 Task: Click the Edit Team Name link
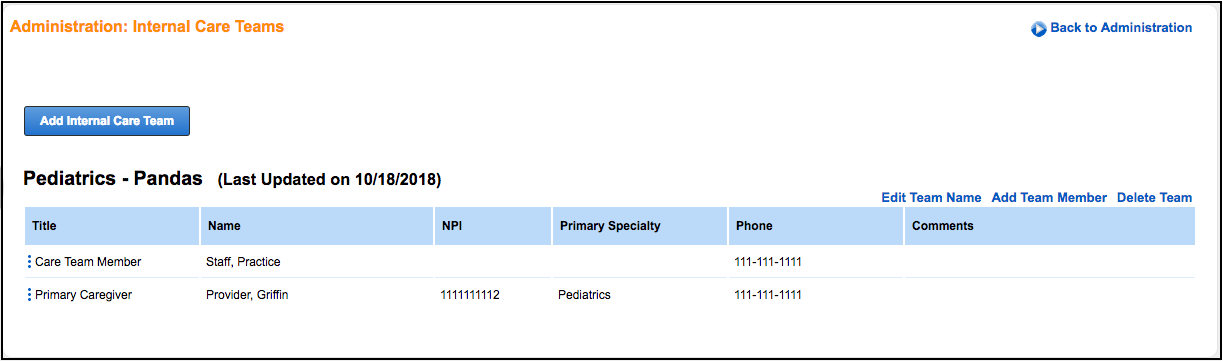[931, 198]
